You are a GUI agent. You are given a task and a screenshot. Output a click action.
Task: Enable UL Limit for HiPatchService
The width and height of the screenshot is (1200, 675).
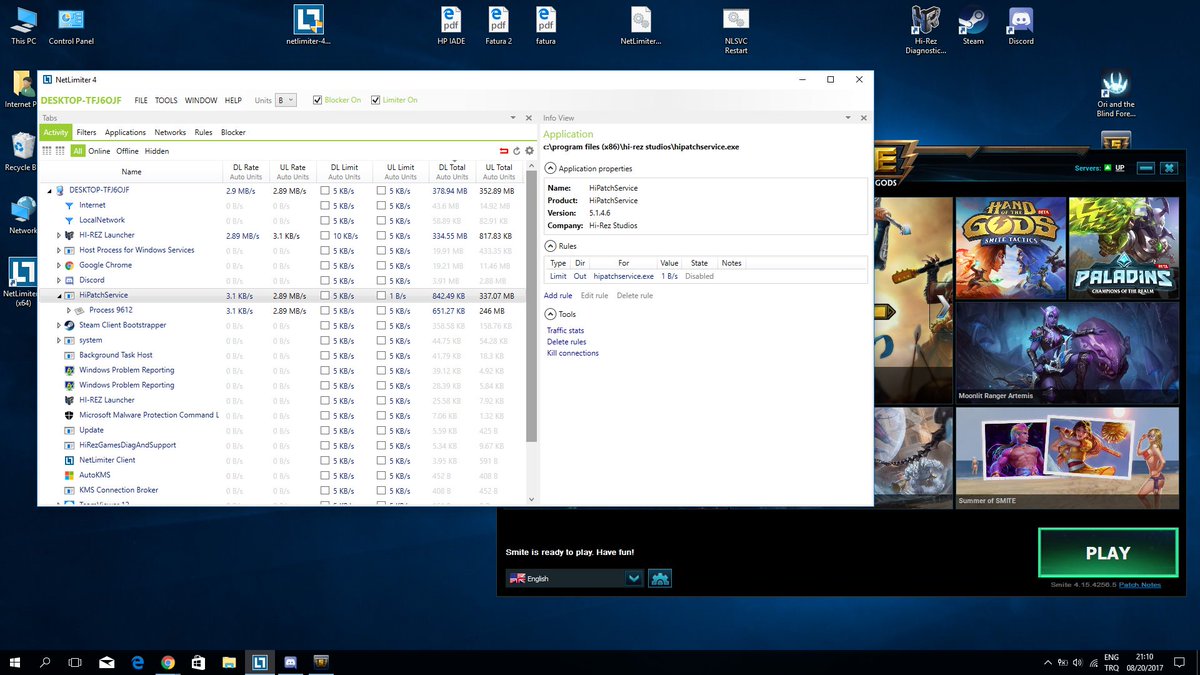point(382,295)
